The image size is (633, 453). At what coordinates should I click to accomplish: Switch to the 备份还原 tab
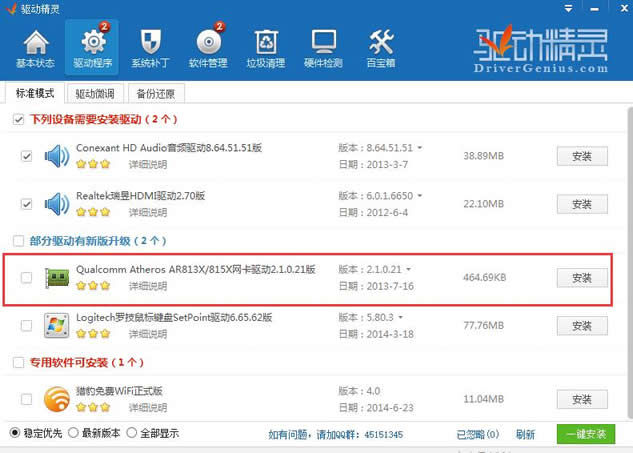[156, 94]
